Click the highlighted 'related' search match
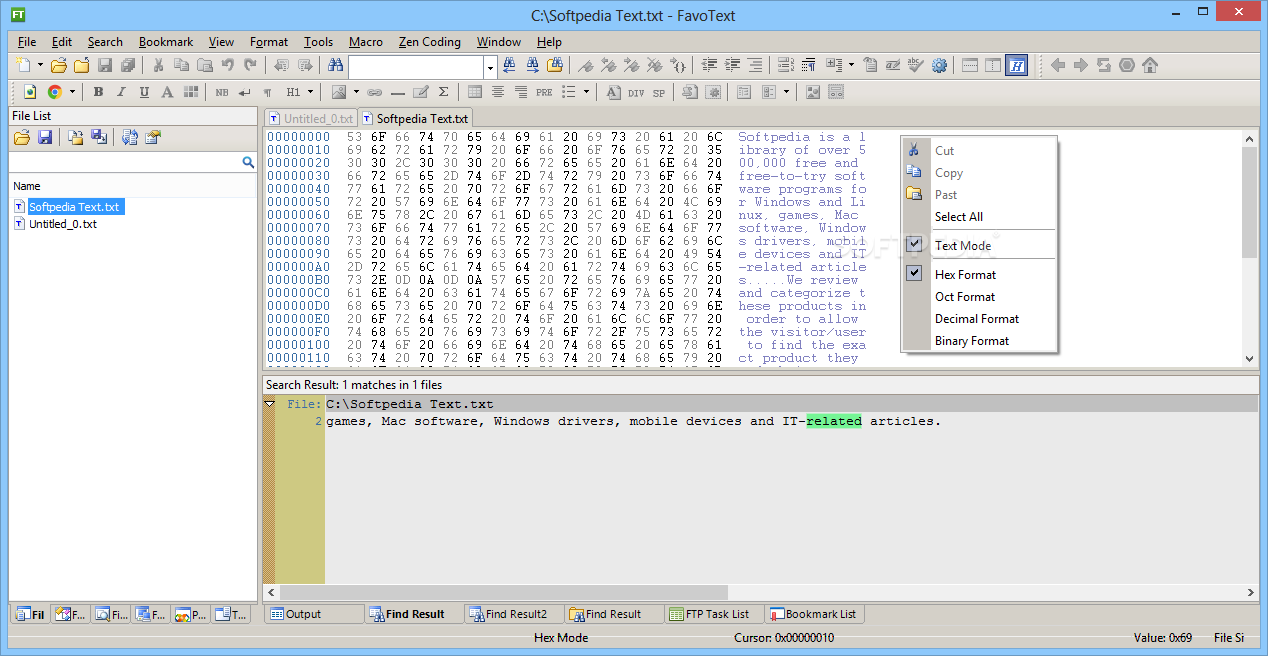 pyautogui.click(x=834, y=421)
